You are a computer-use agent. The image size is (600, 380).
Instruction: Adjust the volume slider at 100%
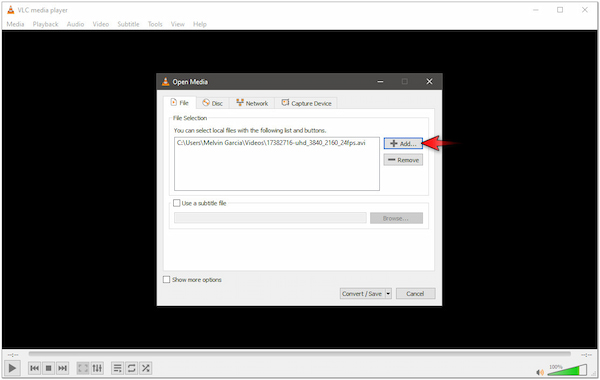tap(567, 370)
